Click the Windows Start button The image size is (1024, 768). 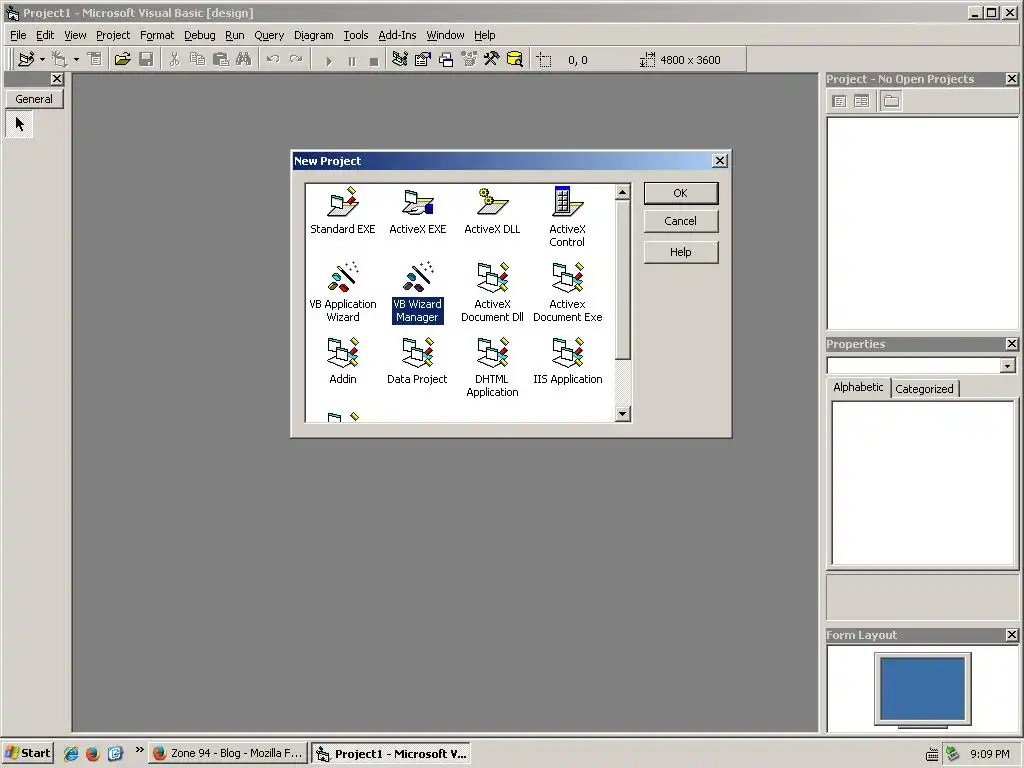tap(28, 753)
